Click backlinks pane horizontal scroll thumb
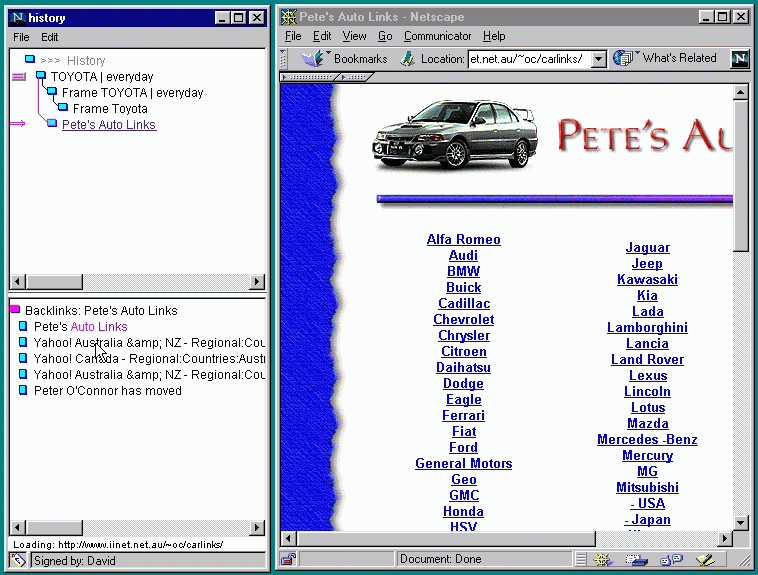This screenshot has height=575, width=758. coord(54,527)
